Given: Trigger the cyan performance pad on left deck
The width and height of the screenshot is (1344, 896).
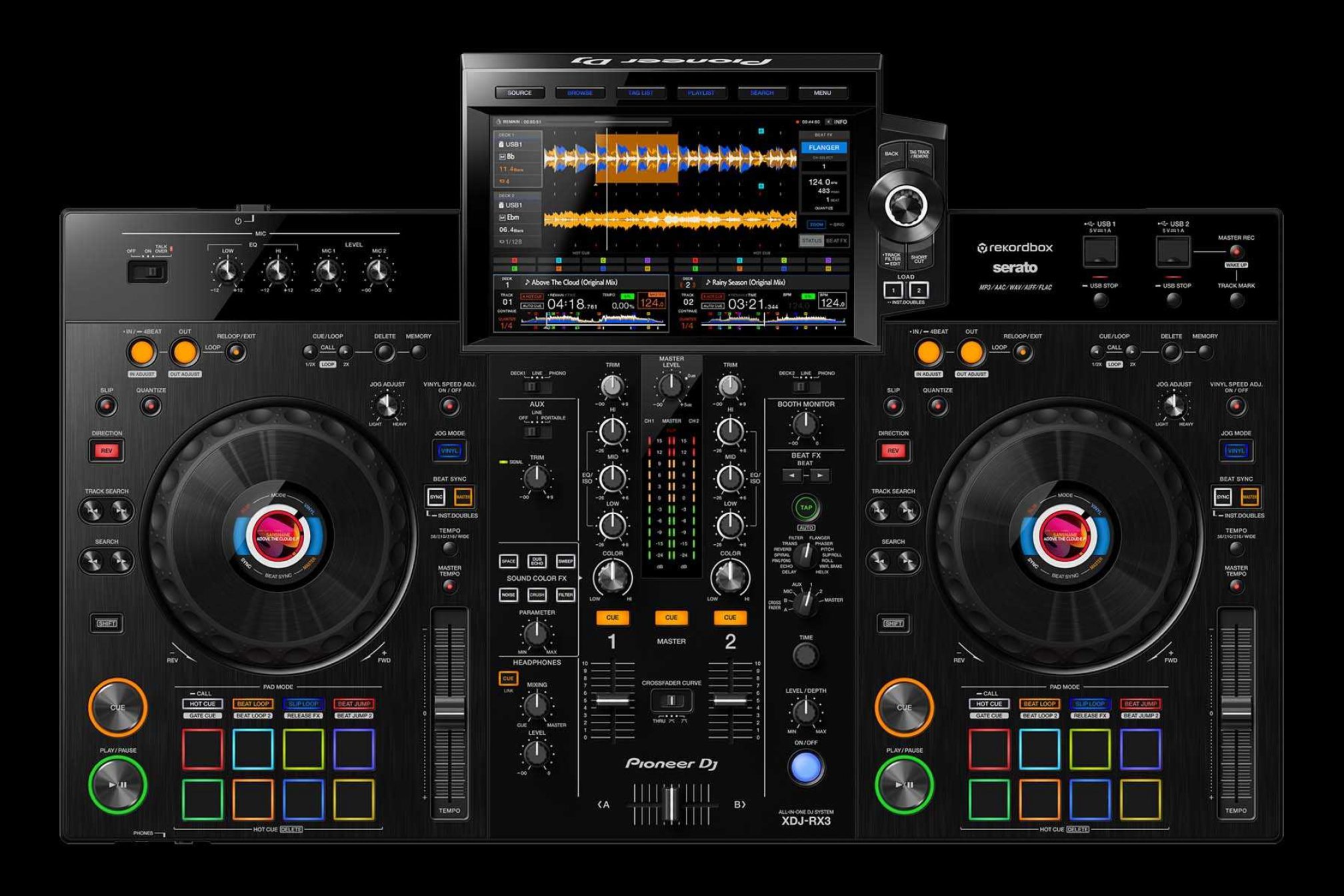Looking at the screenshot, I should pyautogui.click(x=253, y=749).
